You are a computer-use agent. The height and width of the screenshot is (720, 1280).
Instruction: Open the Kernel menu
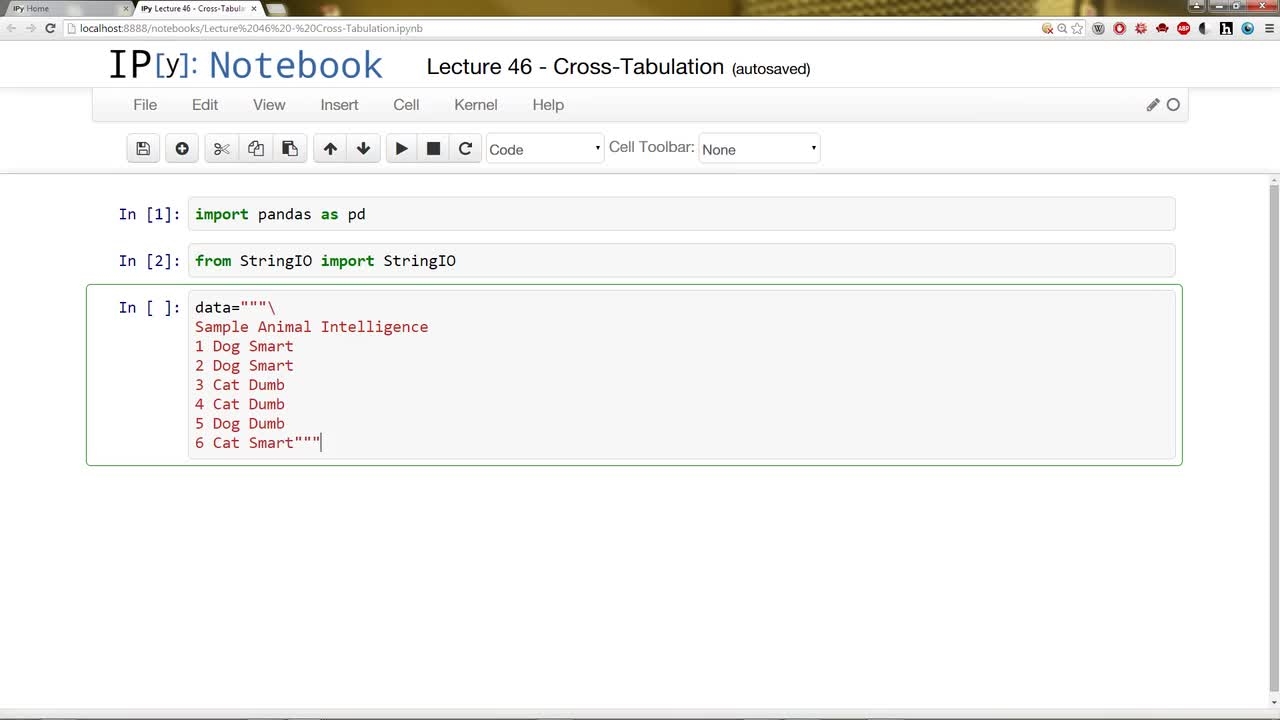[x=476, y=105]
